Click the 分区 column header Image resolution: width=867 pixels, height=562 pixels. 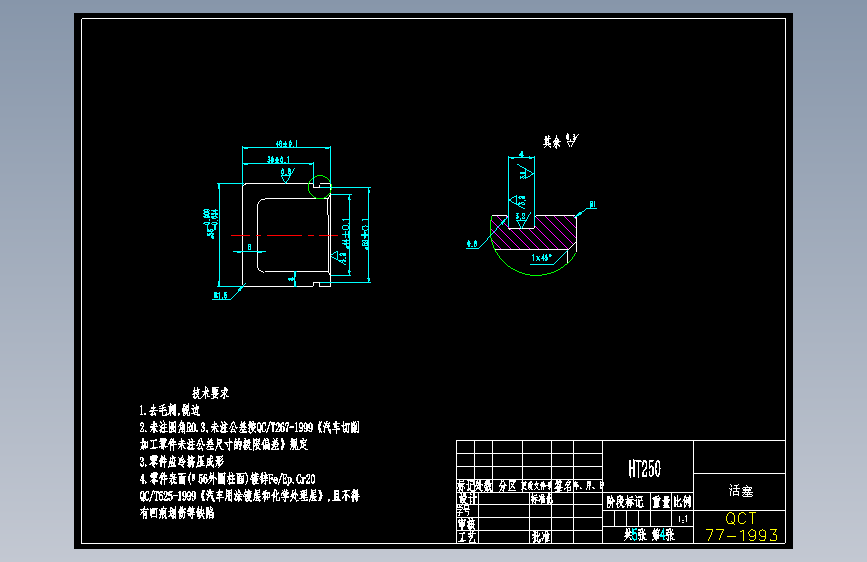point(507,486)
